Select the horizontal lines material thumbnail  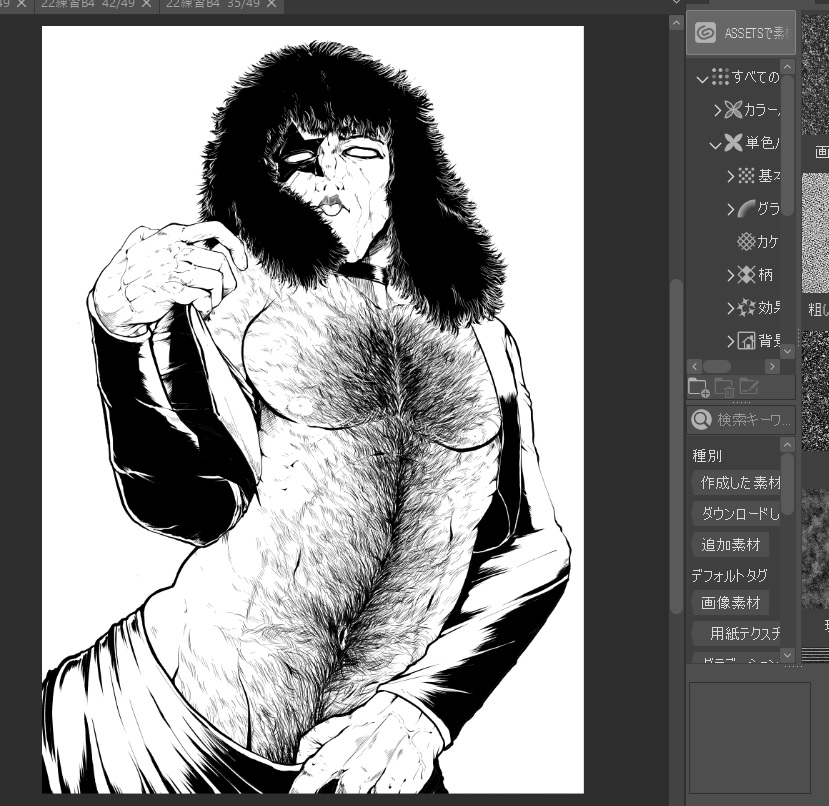[x=815, y=655]
